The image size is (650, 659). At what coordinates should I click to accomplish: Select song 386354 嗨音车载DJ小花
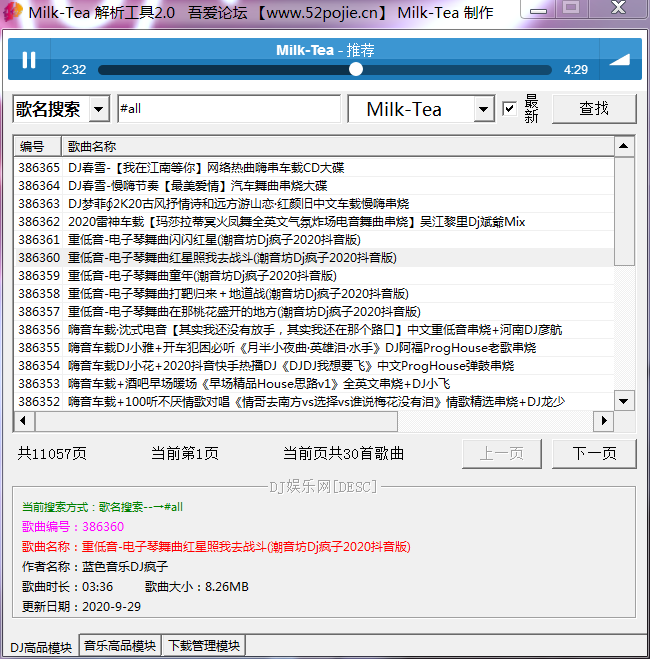pos(314,366)
